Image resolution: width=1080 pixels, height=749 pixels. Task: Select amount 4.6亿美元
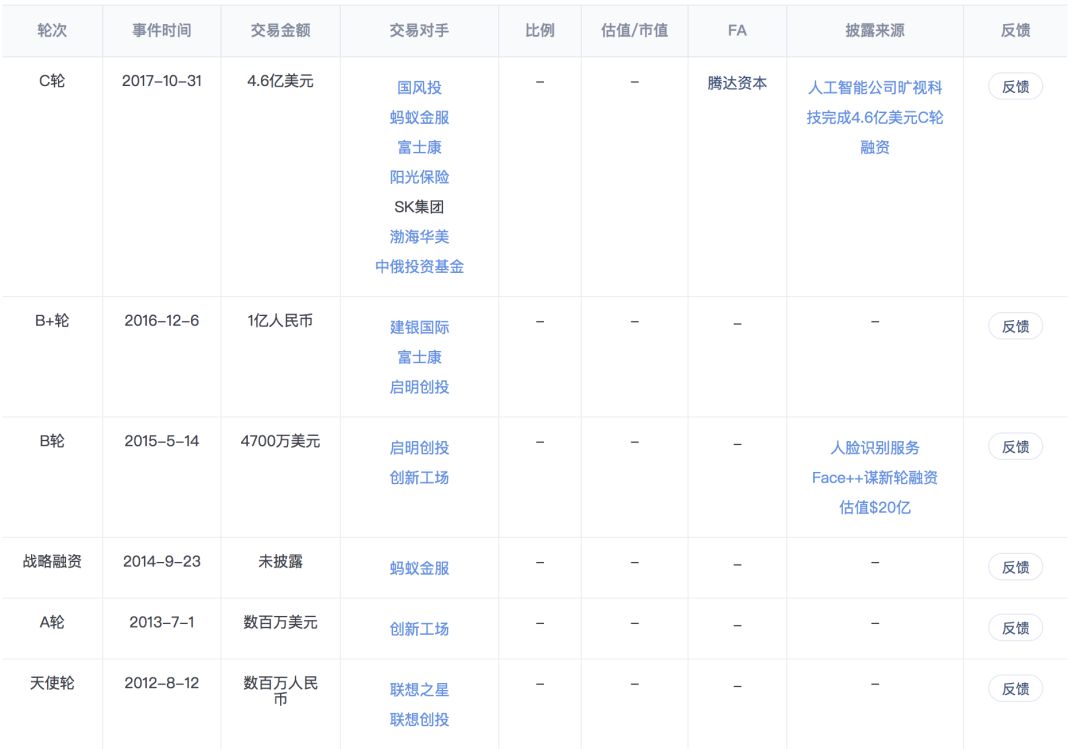(280, 81)
